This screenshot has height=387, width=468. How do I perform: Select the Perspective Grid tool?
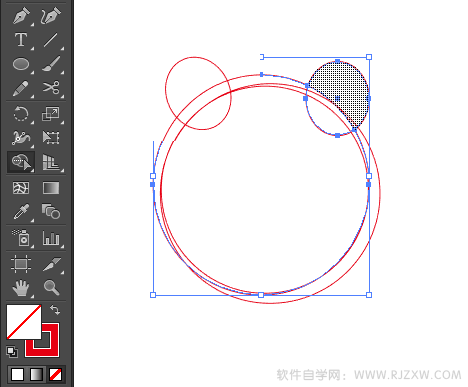coord(51,162)
